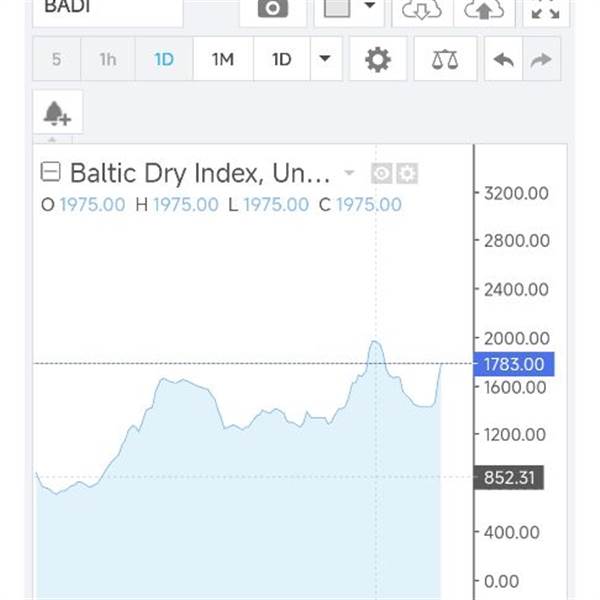
Task: Click the load chart layout cloud icon
Action: pos(421,9)
